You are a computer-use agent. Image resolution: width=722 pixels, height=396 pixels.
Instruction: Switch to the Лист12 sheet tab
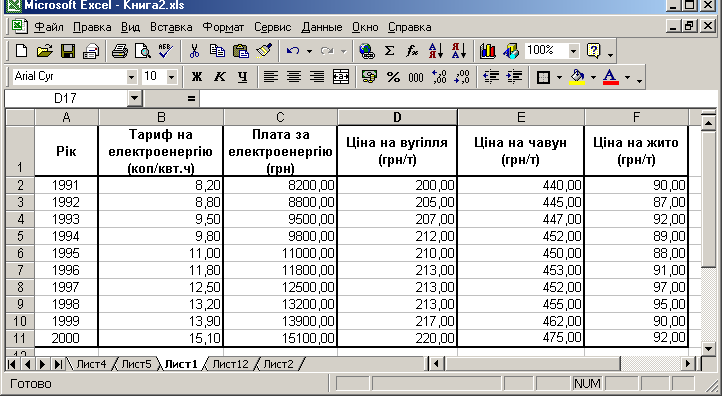pyautogui.click(x=230, y=364)
